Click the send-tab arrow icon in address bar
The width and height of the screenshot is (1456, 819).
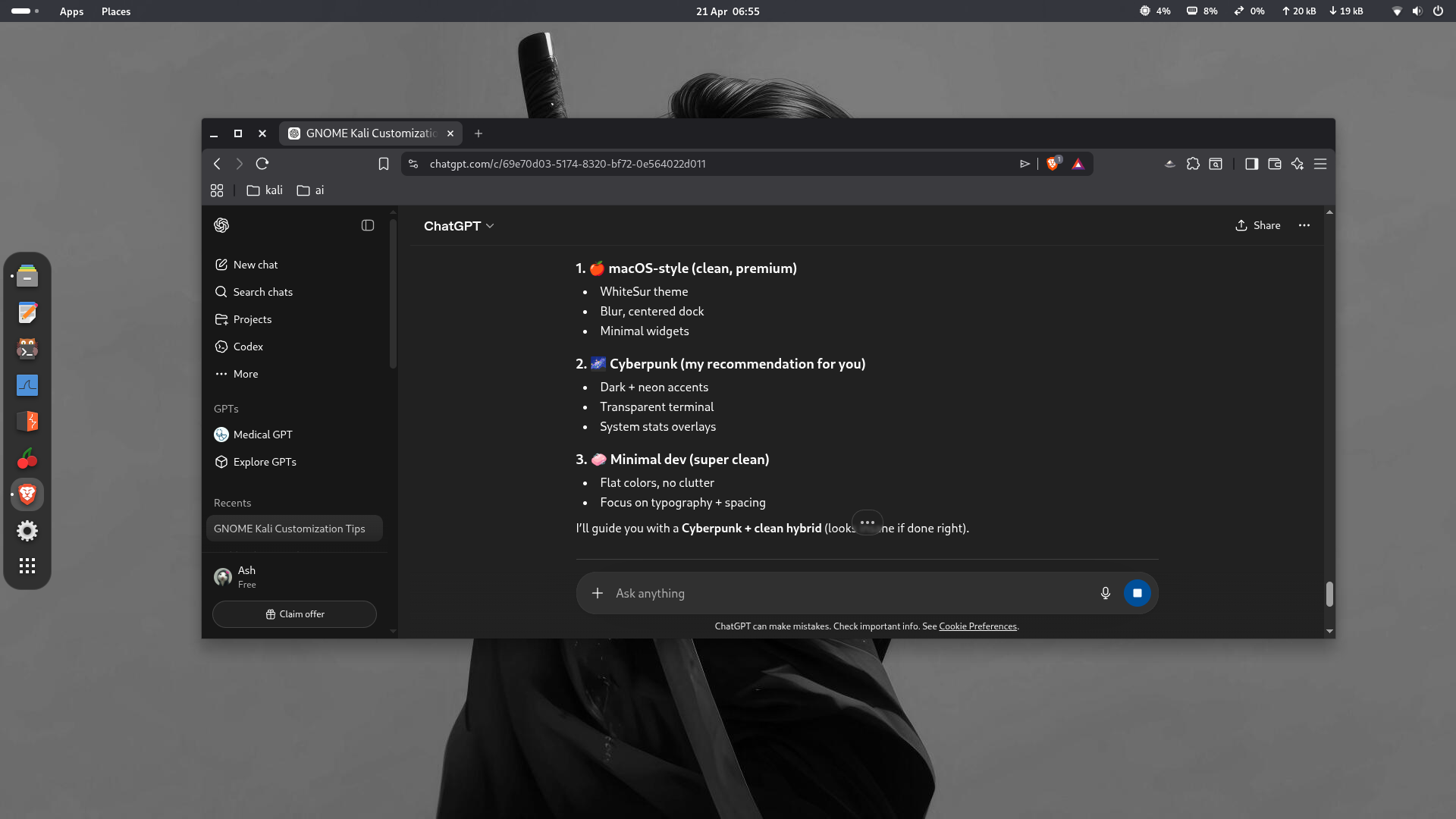[x=1025, y=164]
